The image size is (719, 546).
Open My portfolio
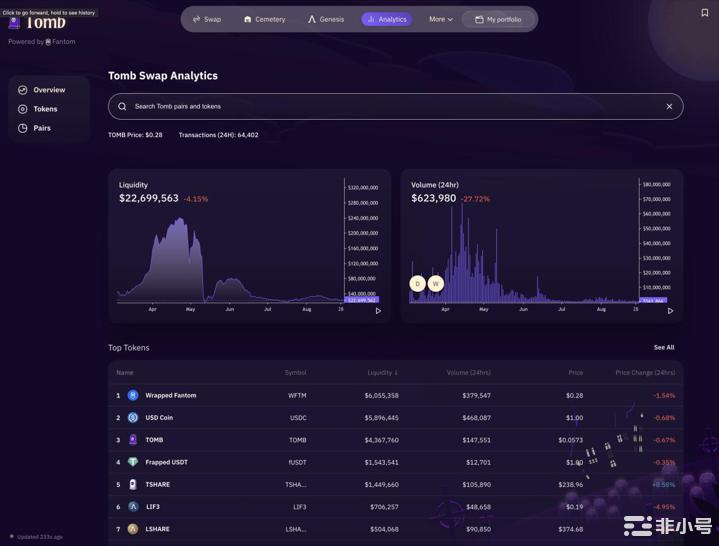pyautogui.click(x=497, y=19)
